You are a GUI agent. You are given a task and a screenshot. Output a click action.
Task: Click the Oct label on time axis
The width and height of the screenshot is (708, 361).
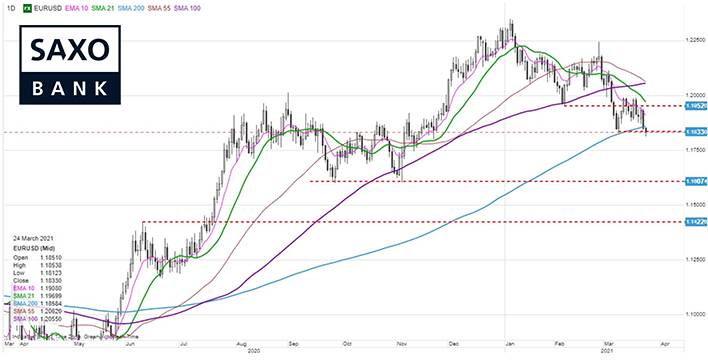click(x=347, y=344)
